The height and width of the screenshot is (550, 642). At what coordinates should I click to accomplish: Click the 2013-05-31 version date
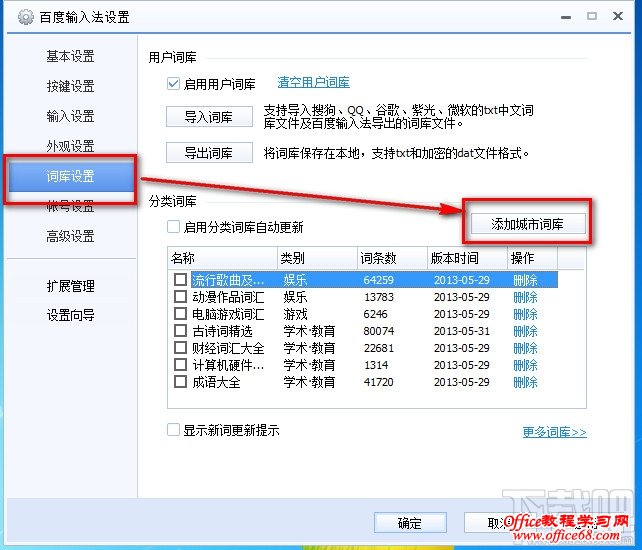tap(462, 331)
